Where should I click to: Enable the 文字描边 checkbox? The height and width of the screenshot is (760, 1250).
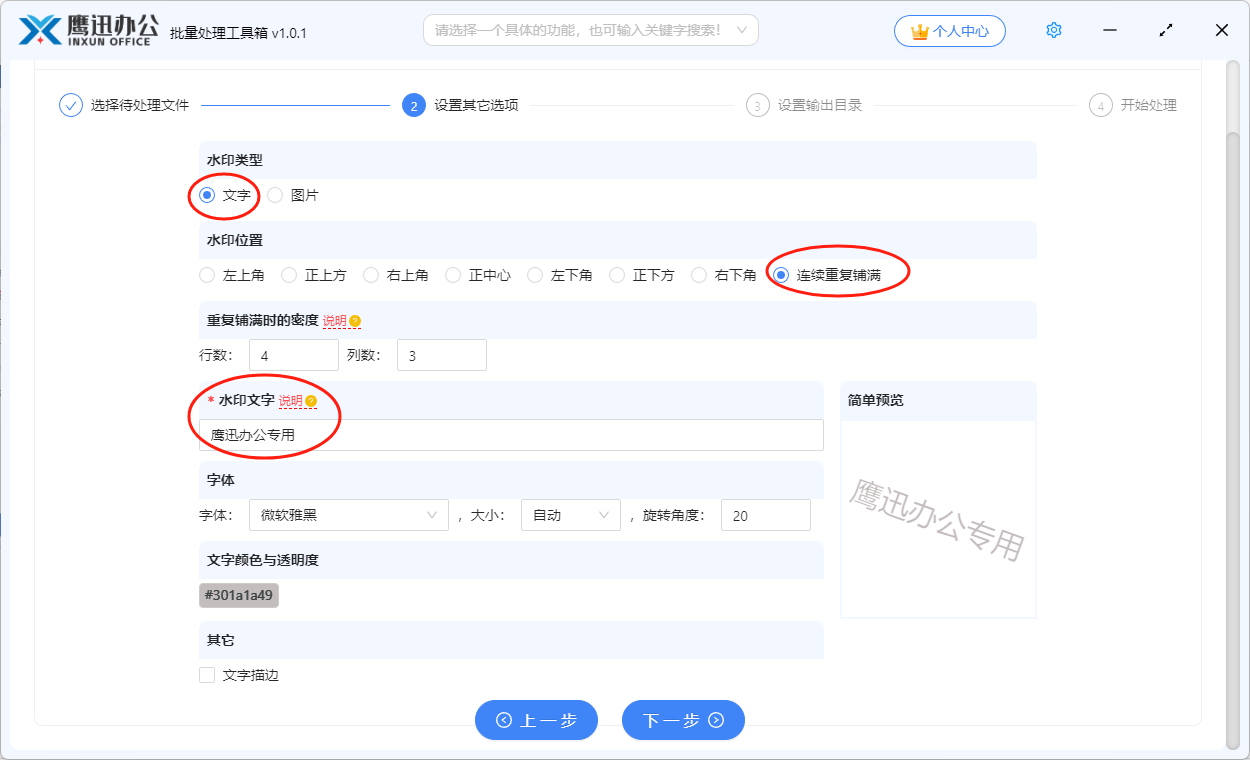[x=207, y=675]
